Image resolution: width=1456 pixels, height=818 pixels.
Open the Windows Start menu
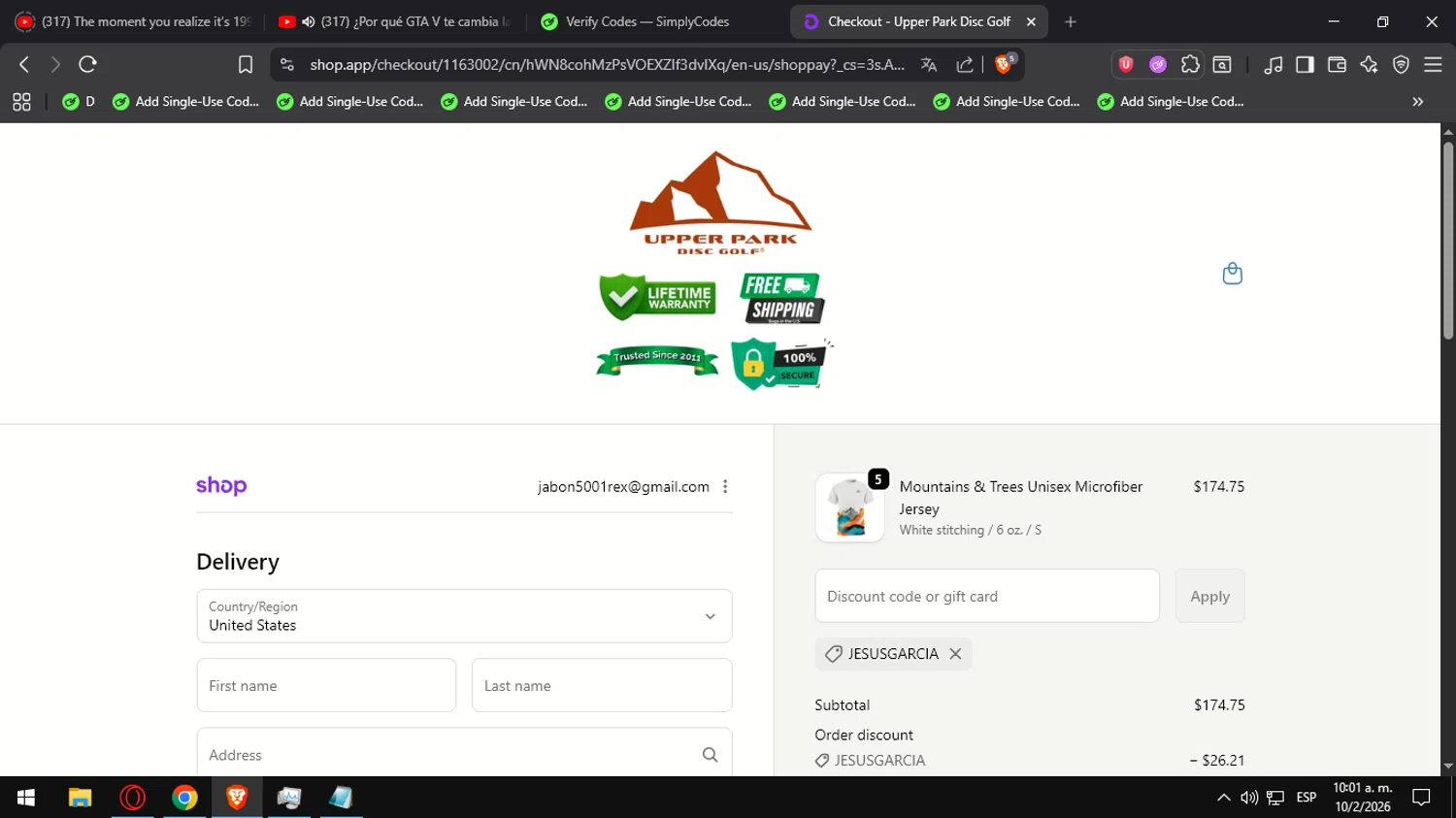pos(26,798)
